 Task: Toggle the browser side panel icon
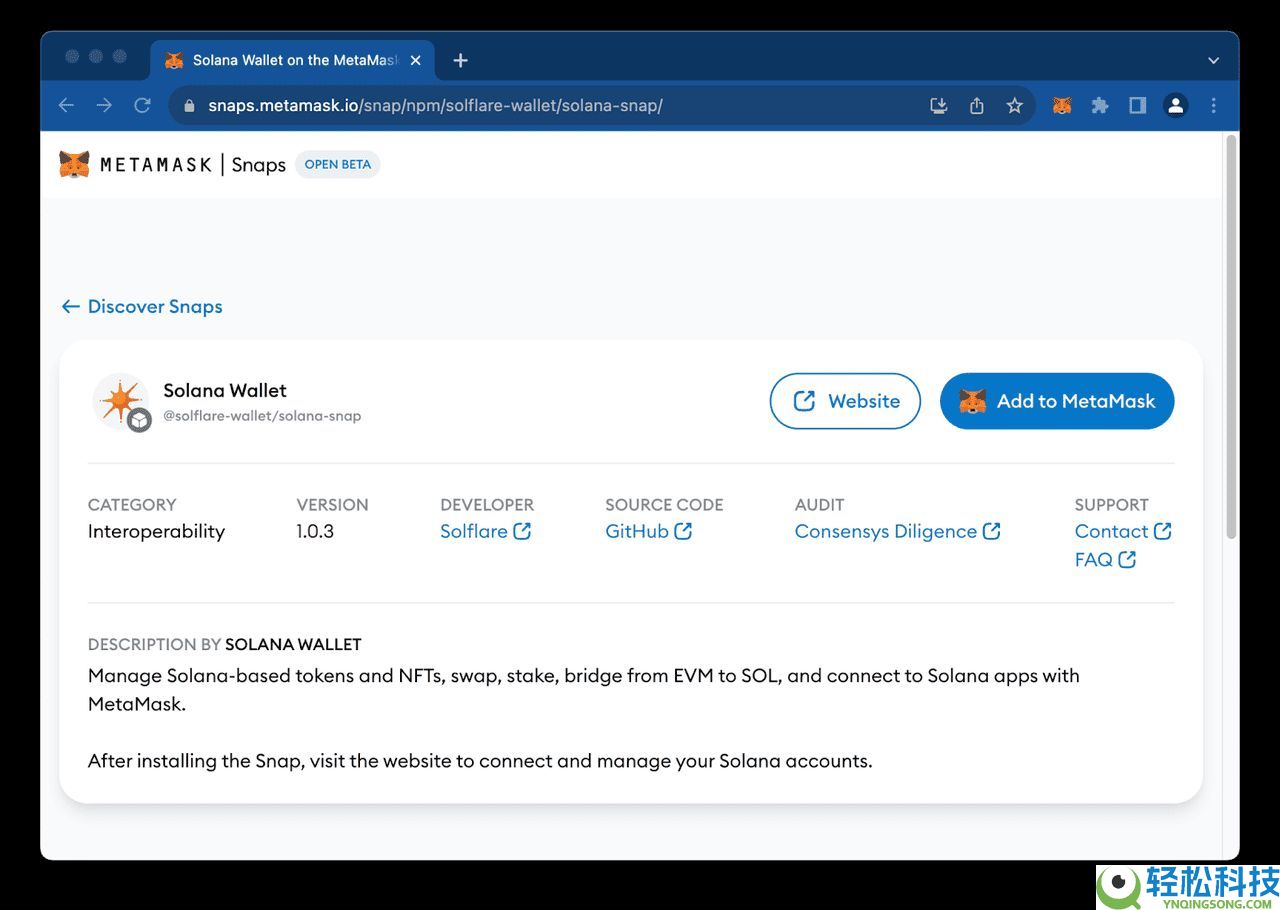tap(1137, 105)
